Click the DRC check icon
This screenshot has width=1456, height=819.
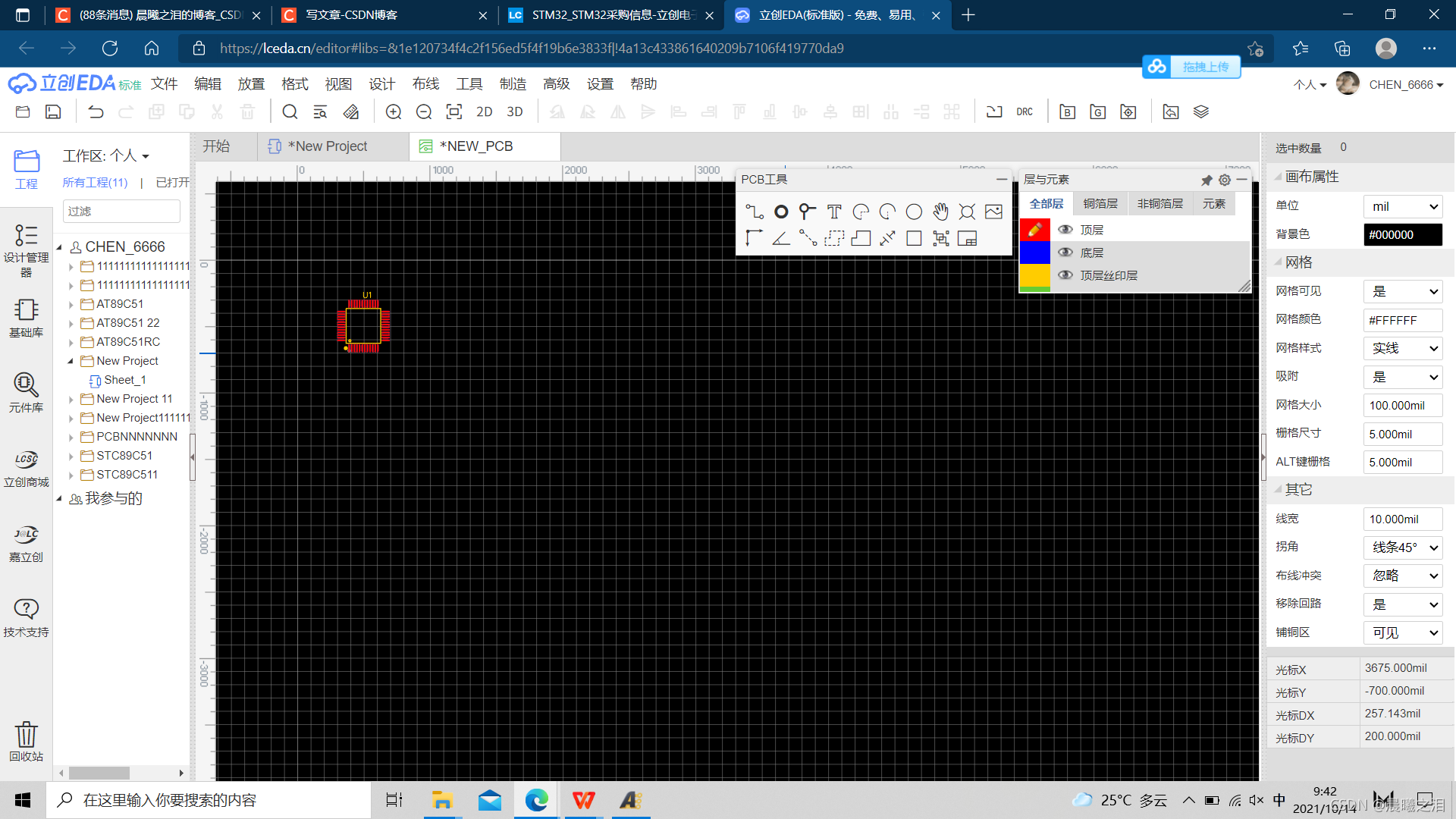click(x=1025, y=112)
